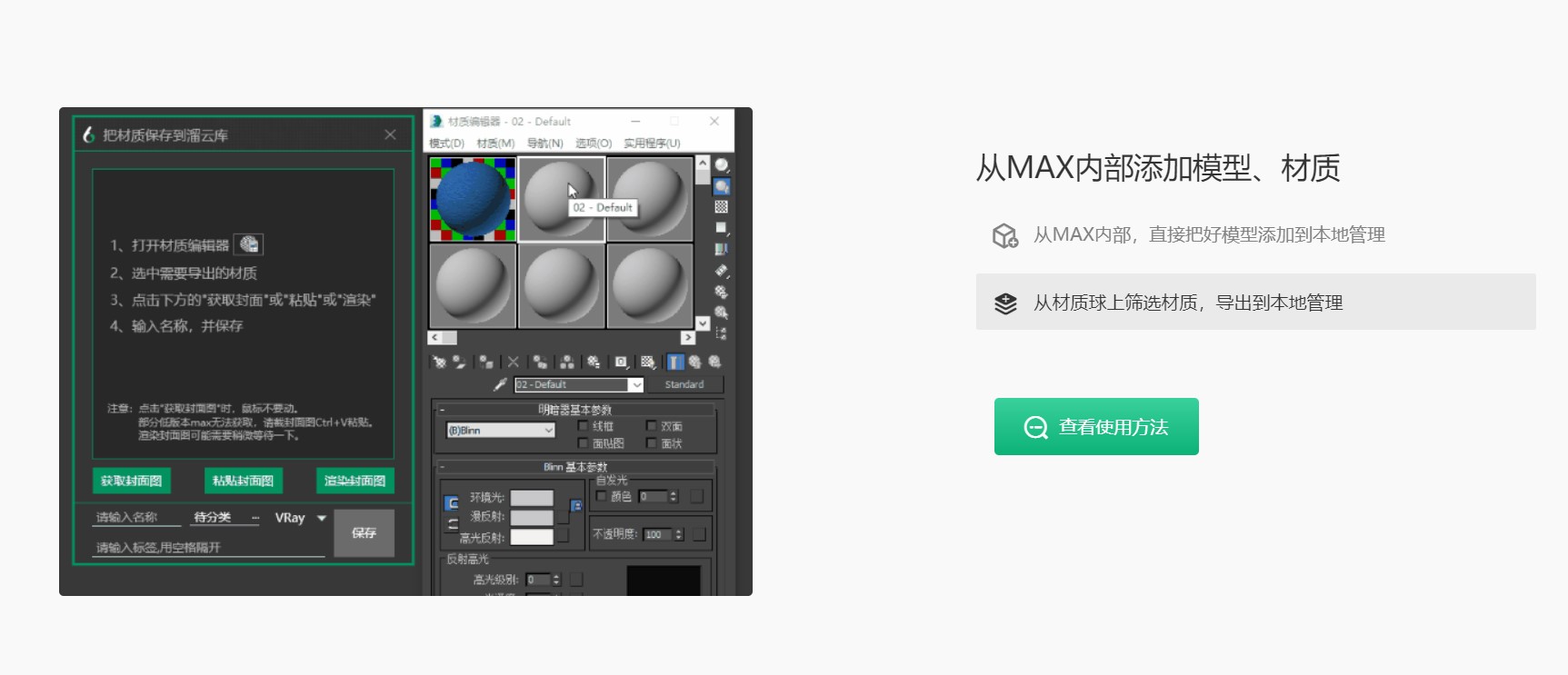Click the sample UV tiling icon

point(722,228)
